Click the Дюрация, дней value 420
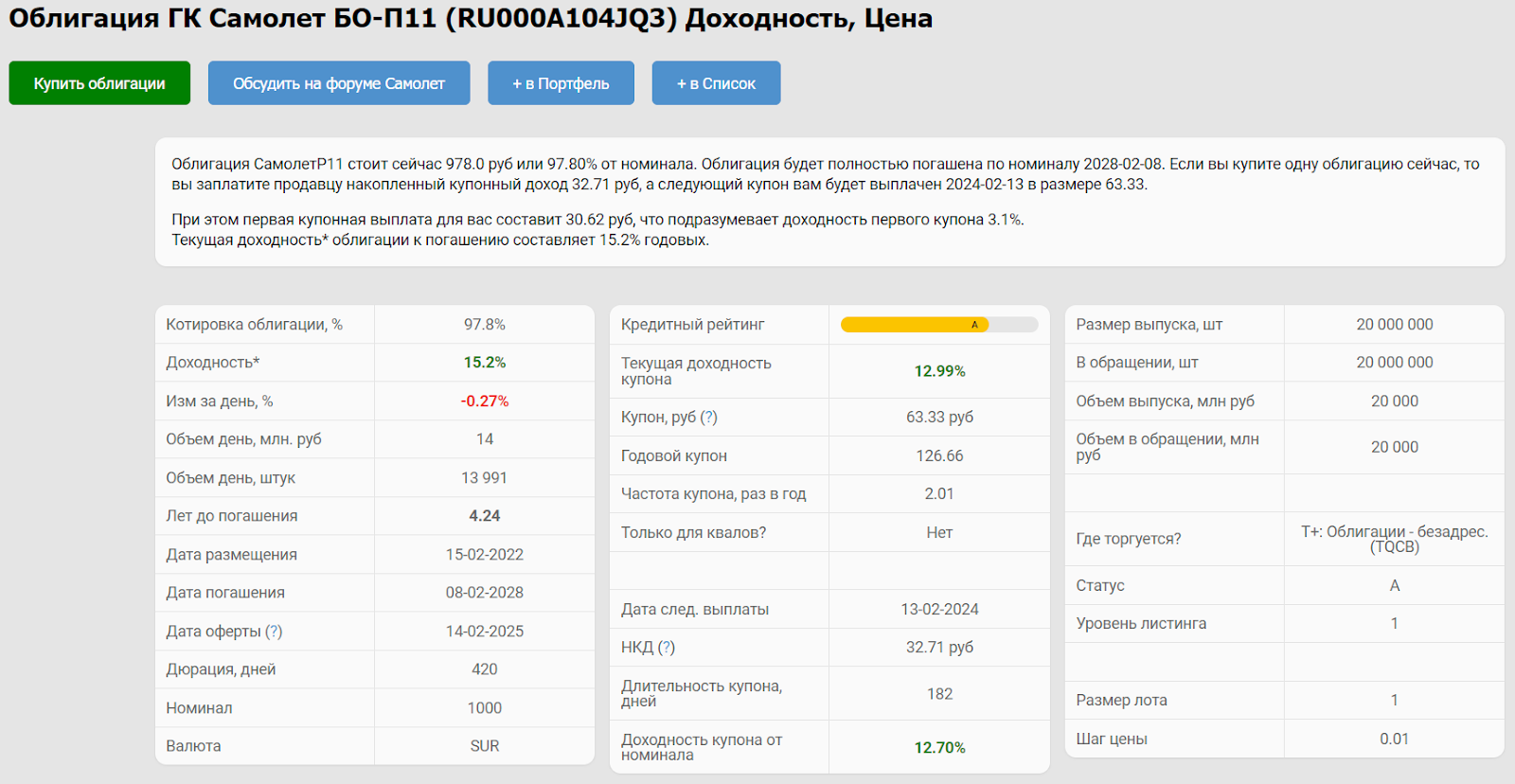The width and height of the screenshot is (1515, 784). click(485, 669)
